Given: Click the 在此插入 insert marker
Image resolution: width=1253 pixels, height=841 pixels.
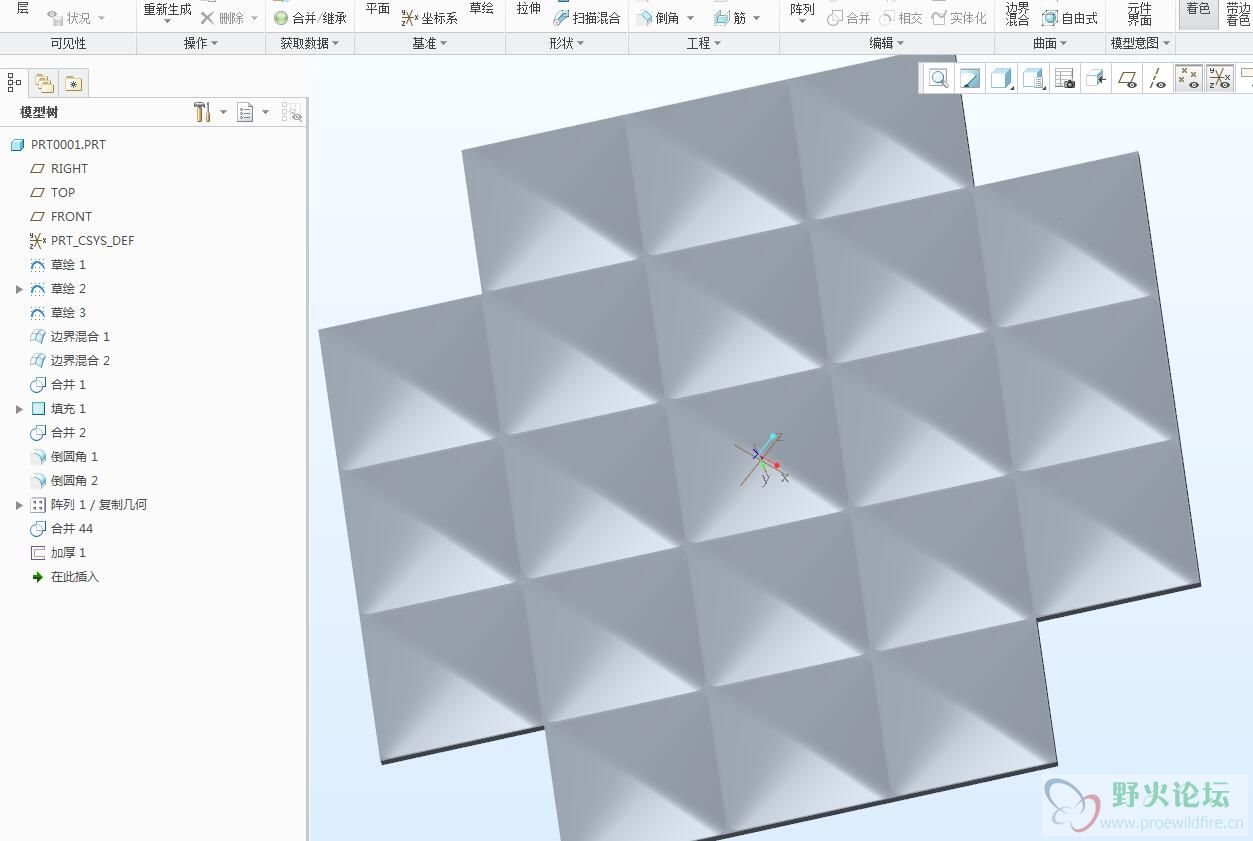Looking at the screenshot, I should coord(65,577).
